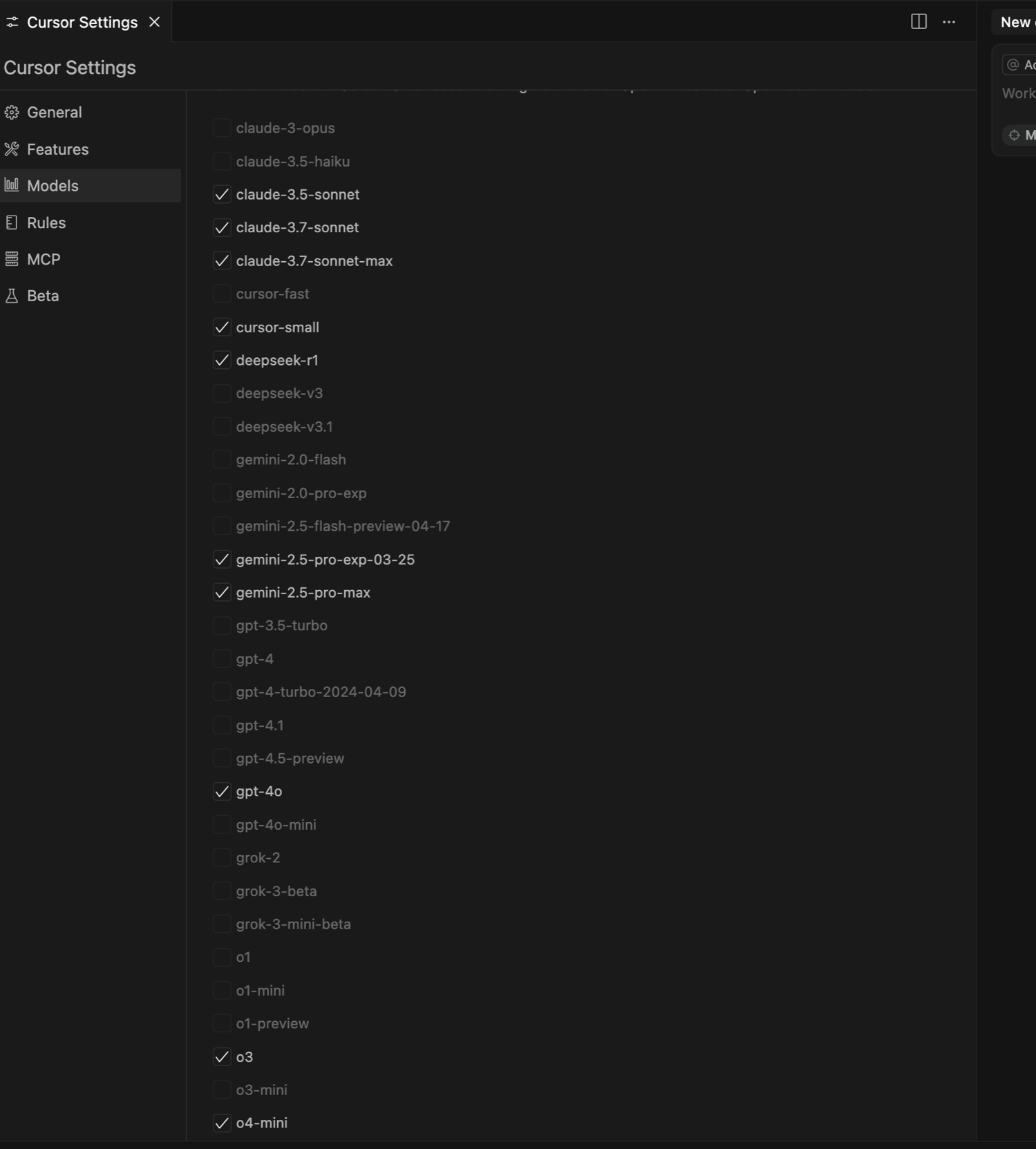Uncheck gemini-2.5-pro-exp-03-25 model
Viewport: 1036px width, 1149px height.
click(222, 559)
